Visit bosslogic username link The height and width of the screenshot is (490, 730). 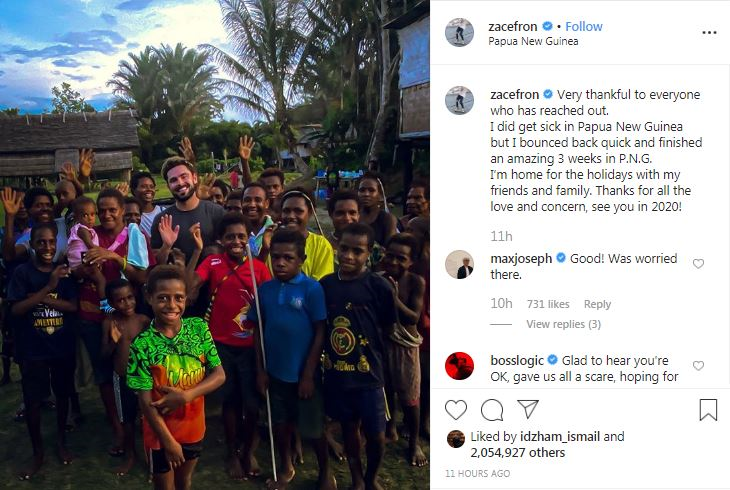(x=517, y=361)
